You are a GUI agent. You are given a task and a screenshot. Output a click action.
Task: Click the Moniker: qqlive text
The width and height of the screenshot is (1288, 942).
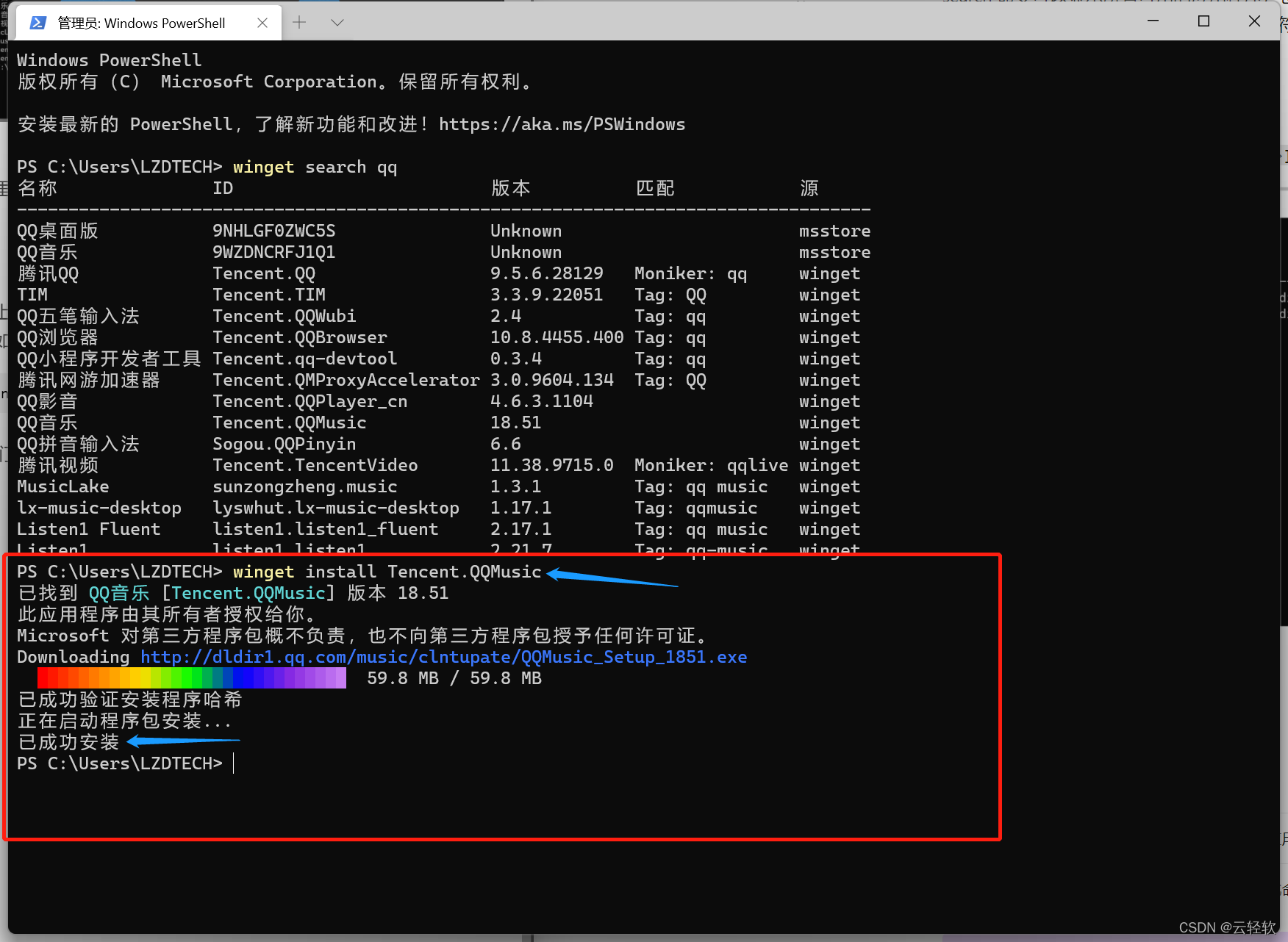pos(712,466)
